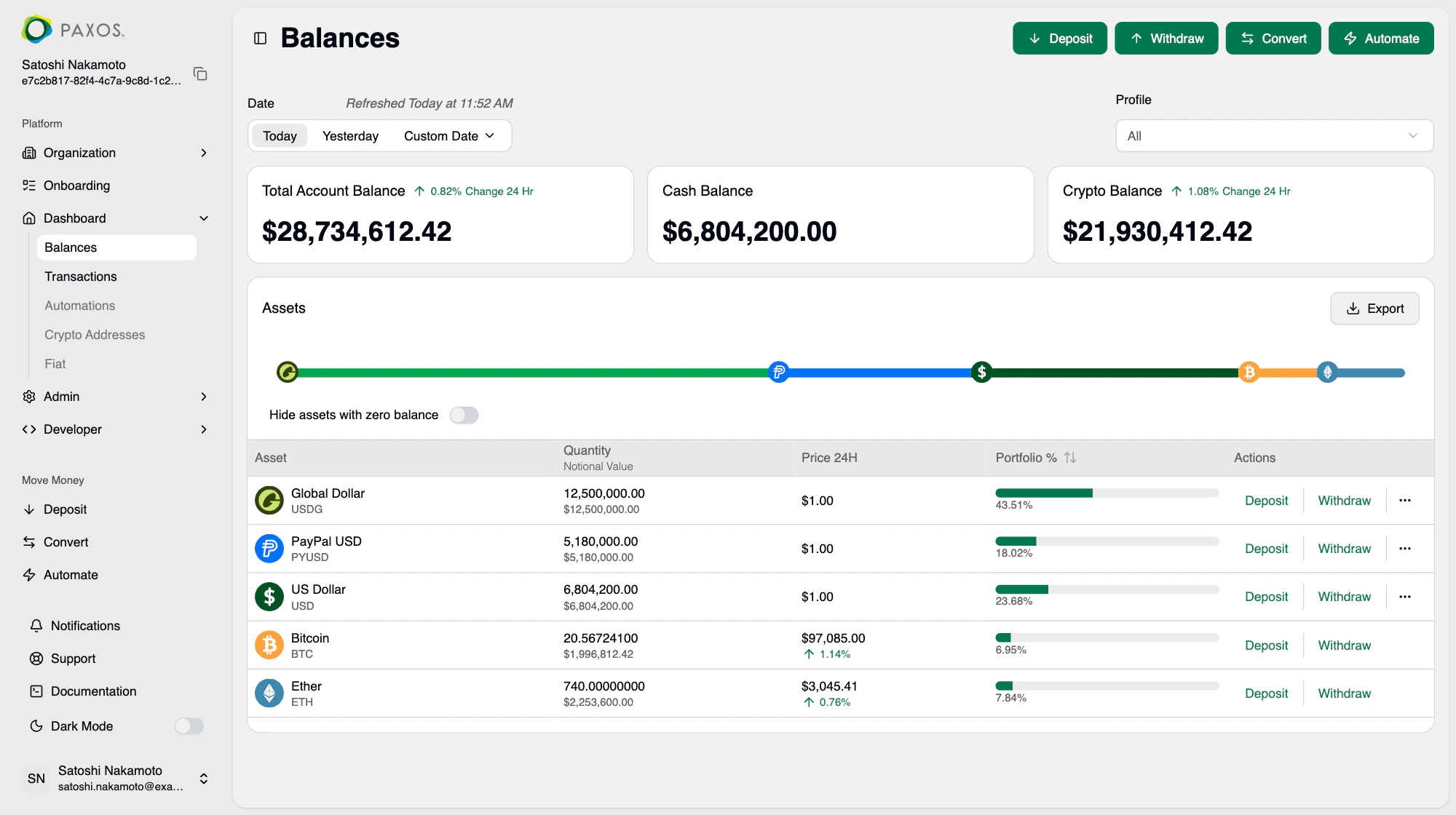Click Deposit link for Bitcoin row

pos(1266,645)
